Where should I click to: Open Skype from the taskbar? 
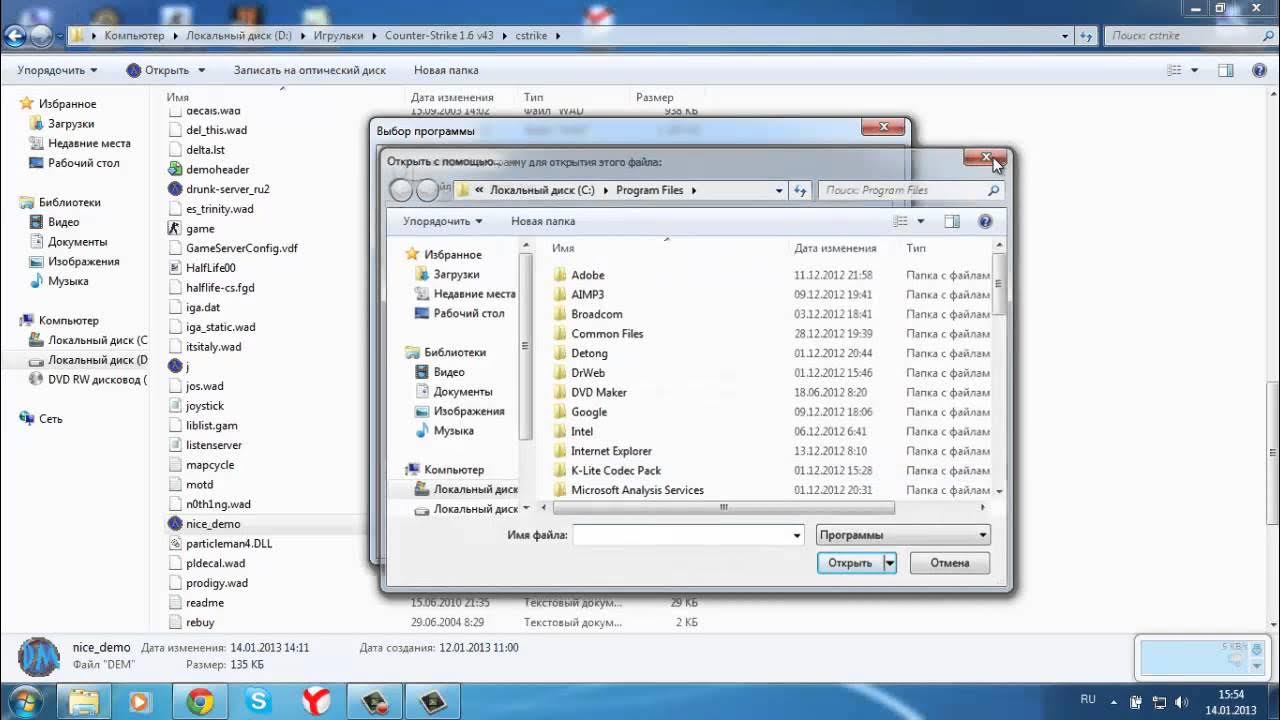point(258,701)
